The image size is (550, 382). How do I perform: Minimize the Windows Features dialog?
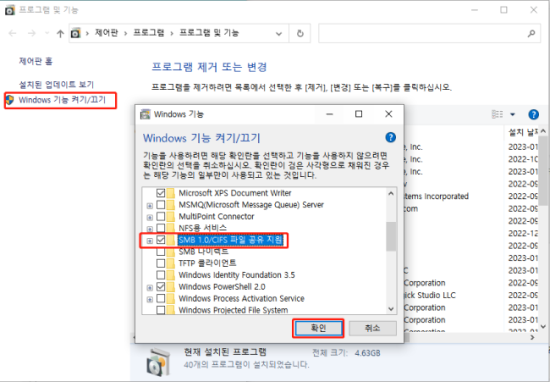[329, 114]
